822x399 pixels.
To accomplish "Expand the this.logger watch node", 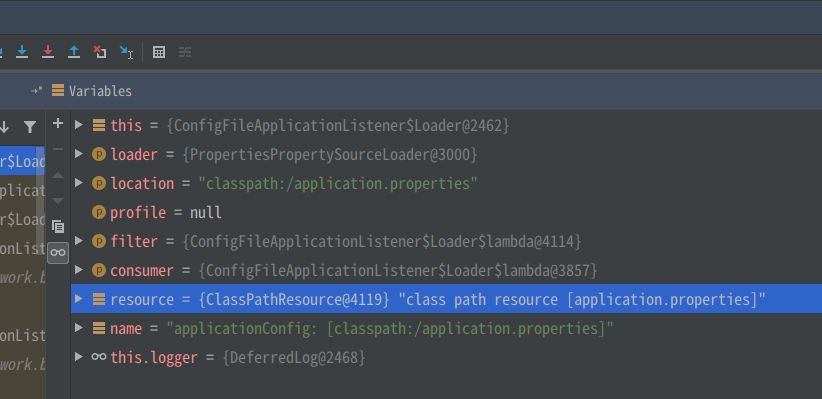I will (79, 357).
